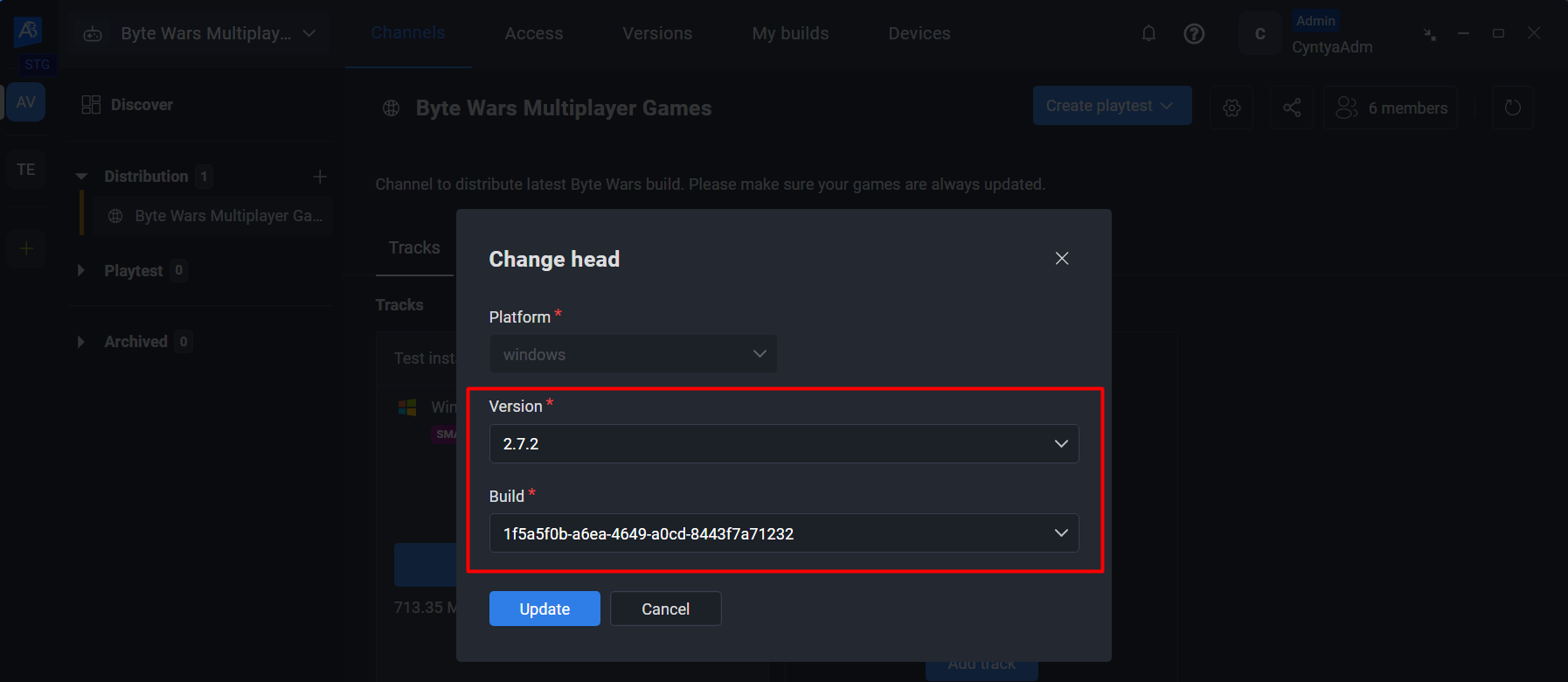Open channel settings gear icon
The width and height of the screenshot is (1568, 682).
(1232, 108)
